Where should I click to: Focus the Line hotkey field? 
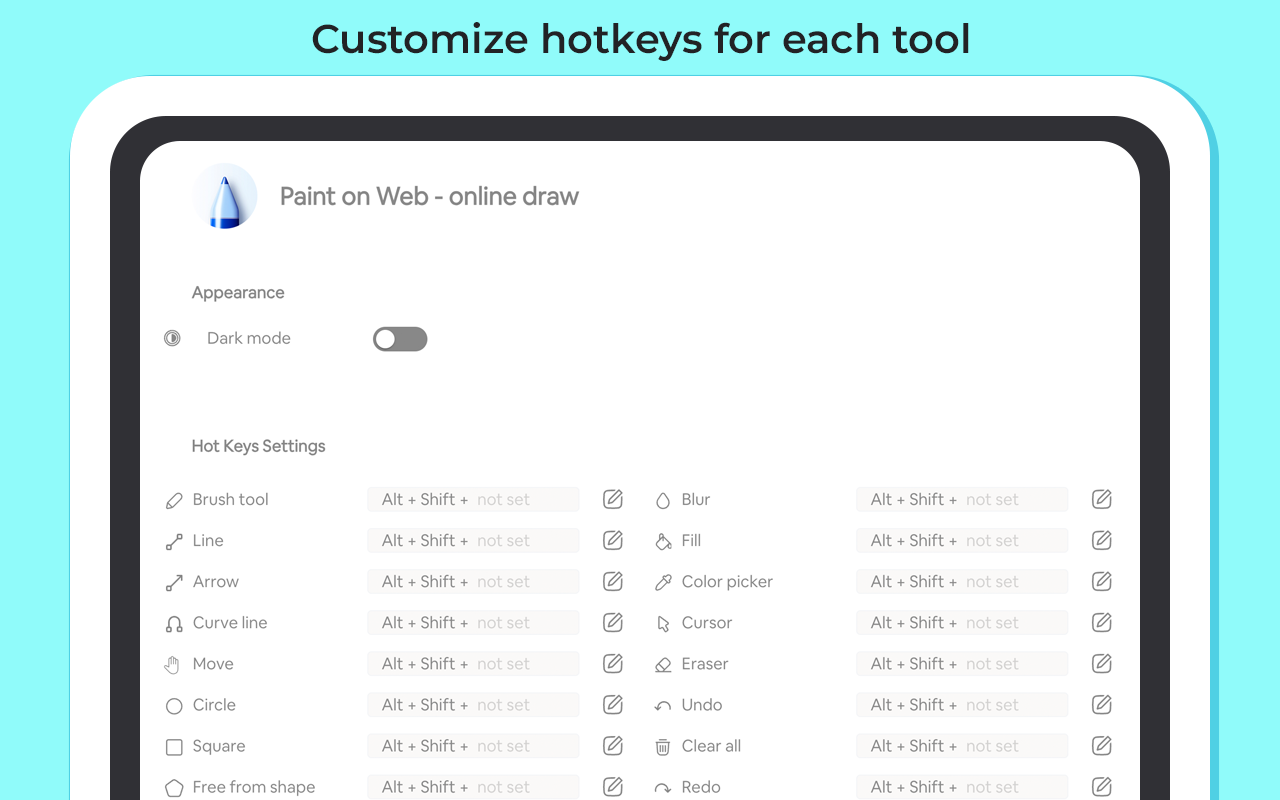[x=473, y=540]
